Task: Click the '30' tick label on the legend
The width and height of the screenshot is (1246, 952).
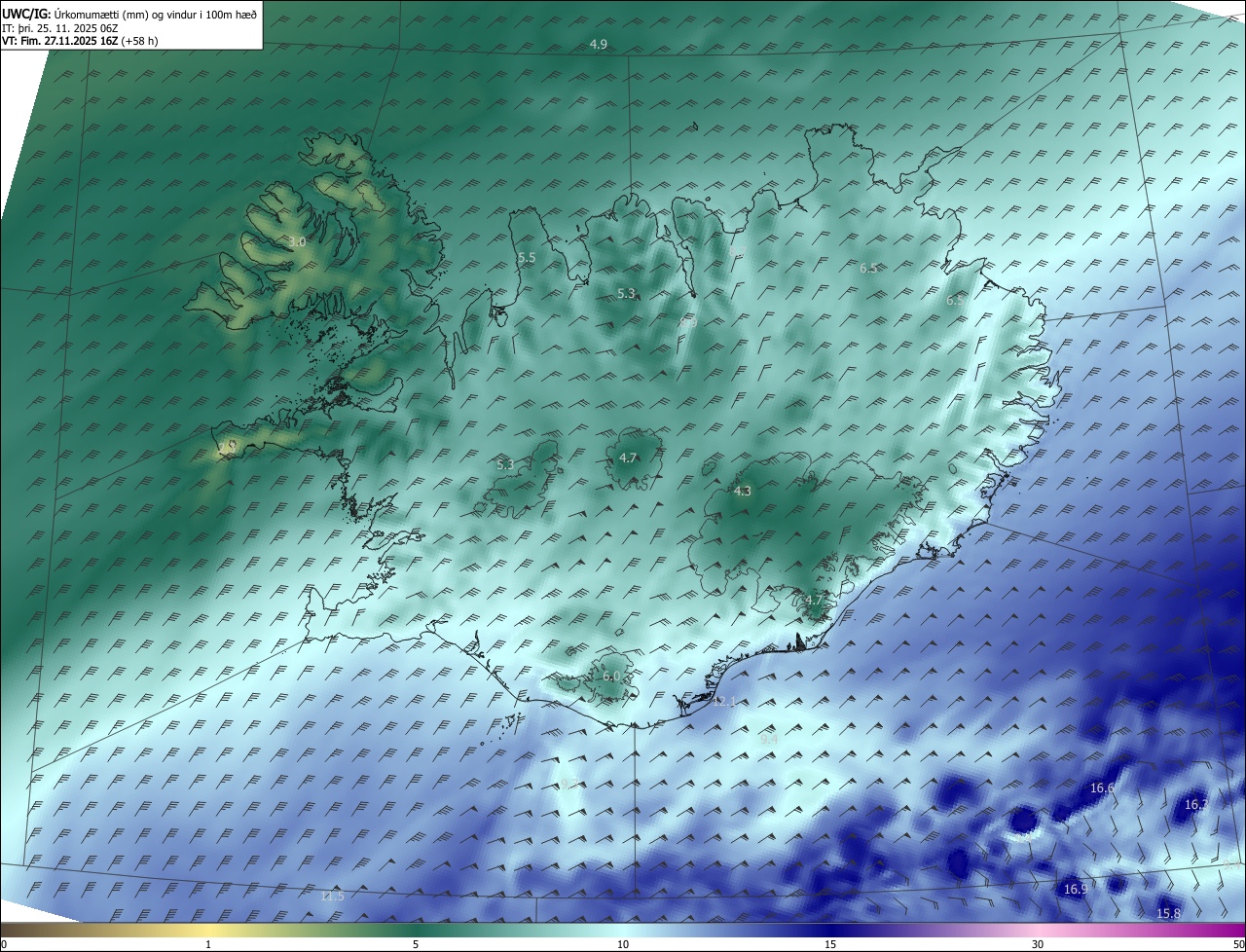Action: pyautogui.click(x=1038, y=945)
